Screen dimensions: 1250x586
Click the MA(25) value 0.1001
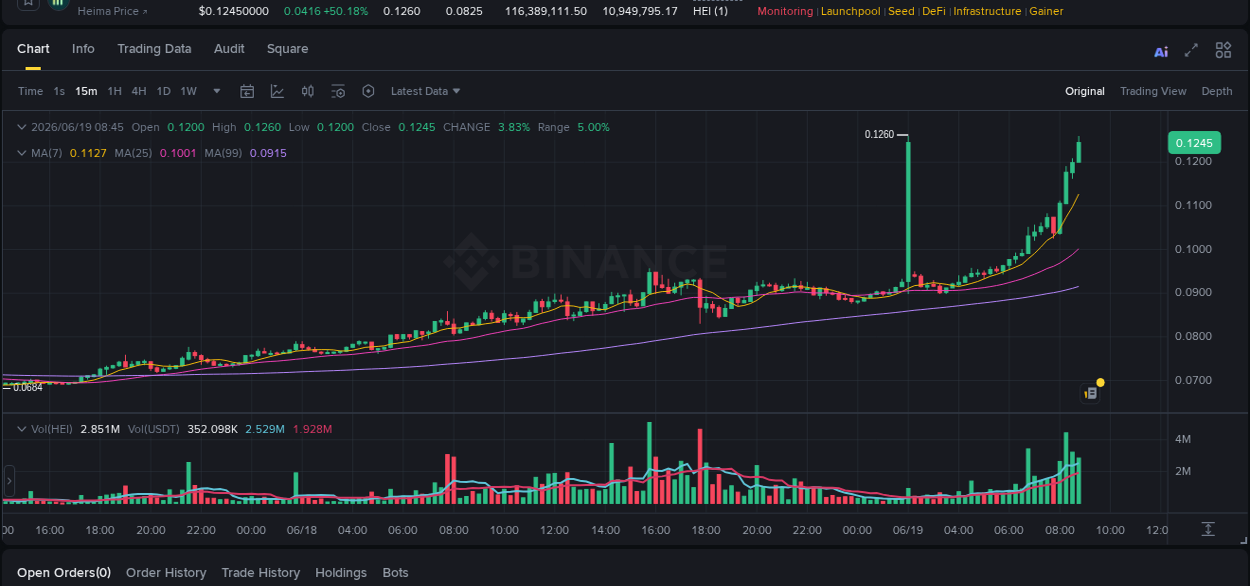click(178, 153)
